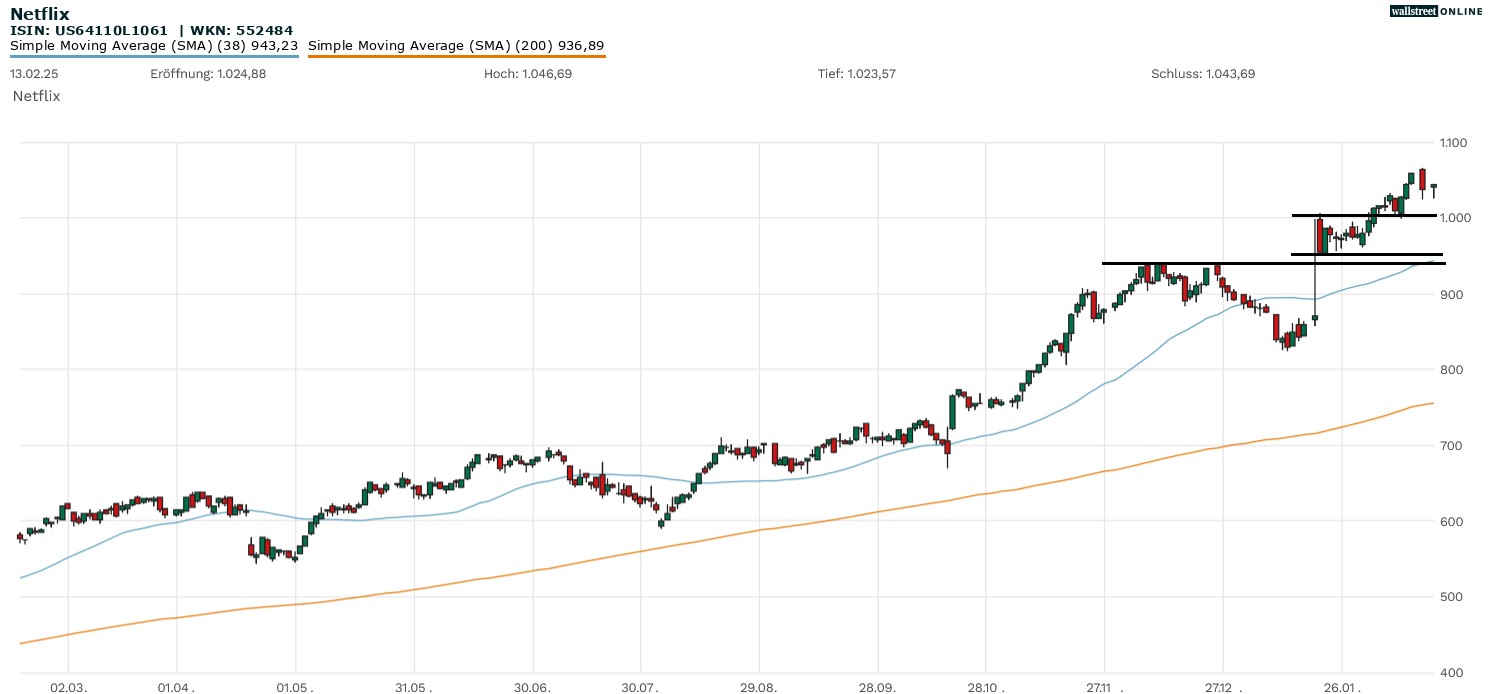Screen dimensions: 1490x694
Task: Toggle the SMA (200) legend entry
Action: 456,45
